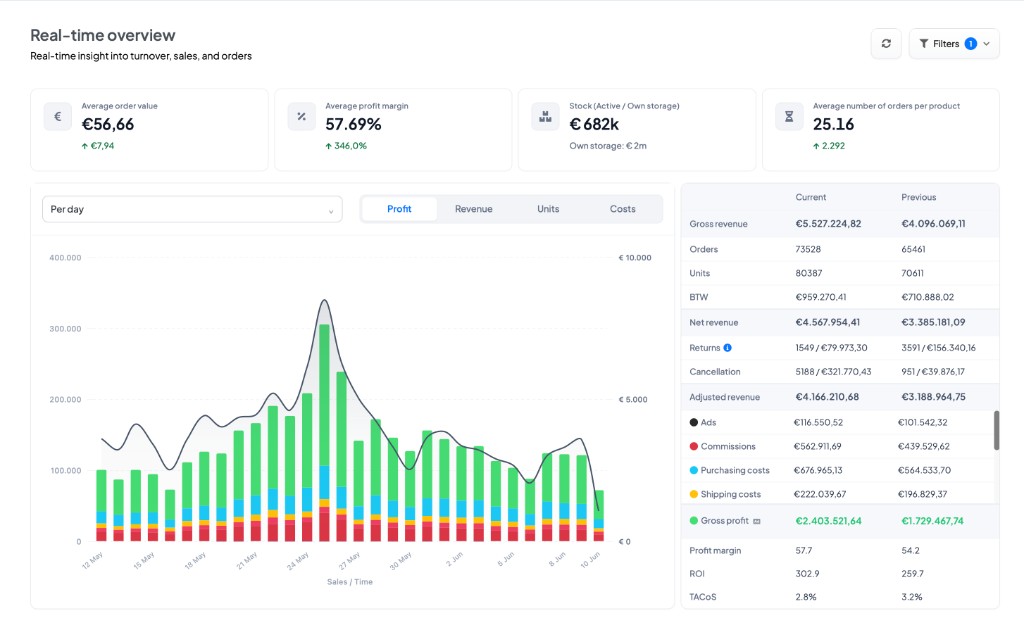Click the euro icon on Average order value
Screen dimensions: 1024x618
pyautogui.click(x=57, y=117)
